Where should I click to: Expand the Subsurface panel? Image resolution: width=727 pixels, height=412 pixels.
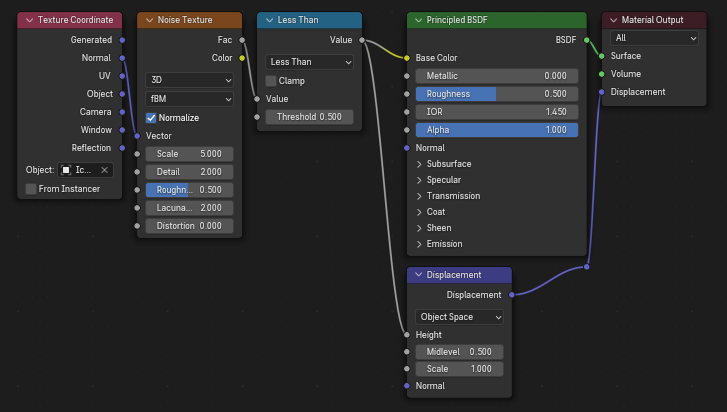pos(419,164)
